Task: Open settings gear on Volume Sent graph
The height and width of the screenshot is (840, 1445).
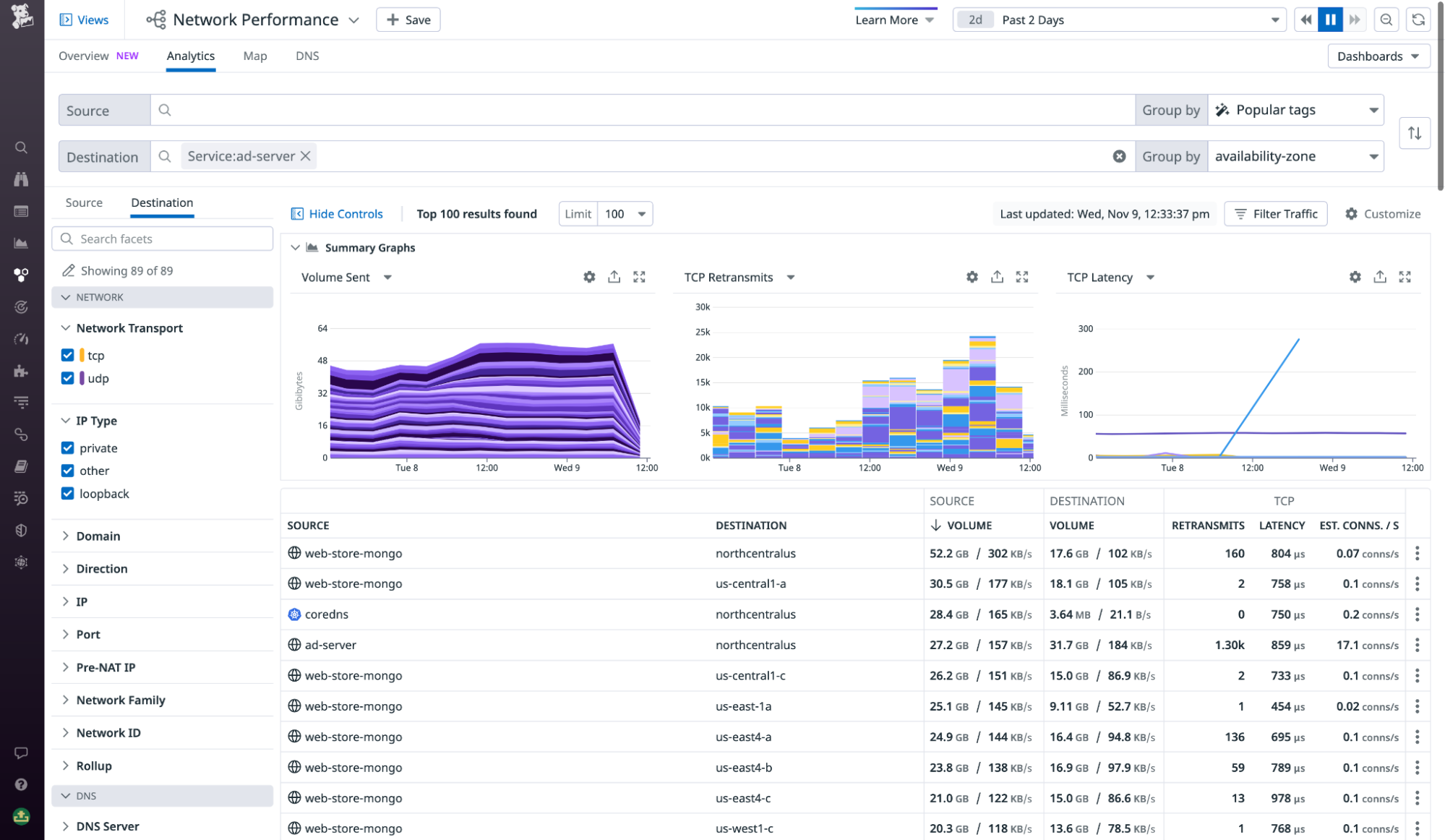Action: (x=589, y=277)
